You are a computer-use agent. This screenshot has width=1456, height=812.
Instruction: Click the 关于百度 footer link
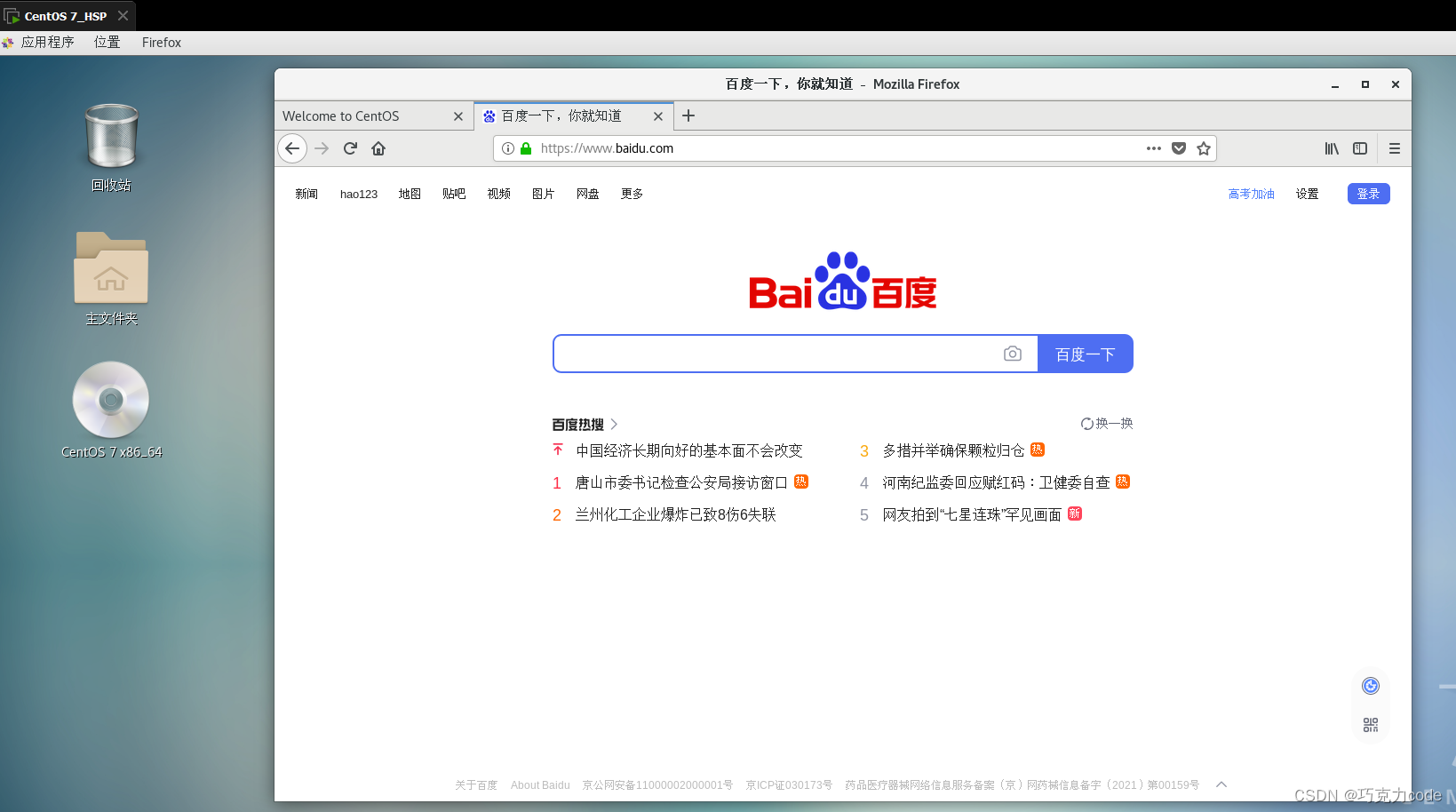pos(476,785)
